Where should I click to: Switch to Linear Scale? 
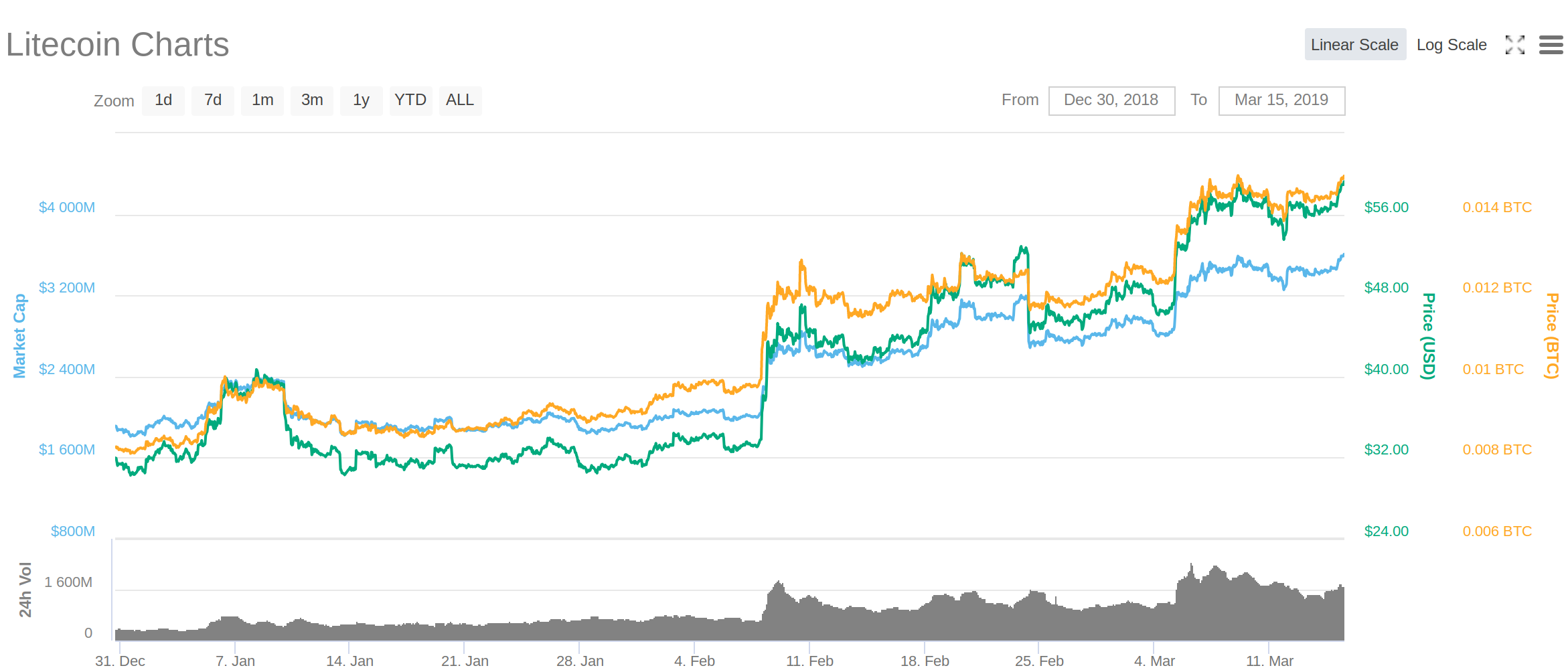pyautogui.click(x=1354, y=45)
